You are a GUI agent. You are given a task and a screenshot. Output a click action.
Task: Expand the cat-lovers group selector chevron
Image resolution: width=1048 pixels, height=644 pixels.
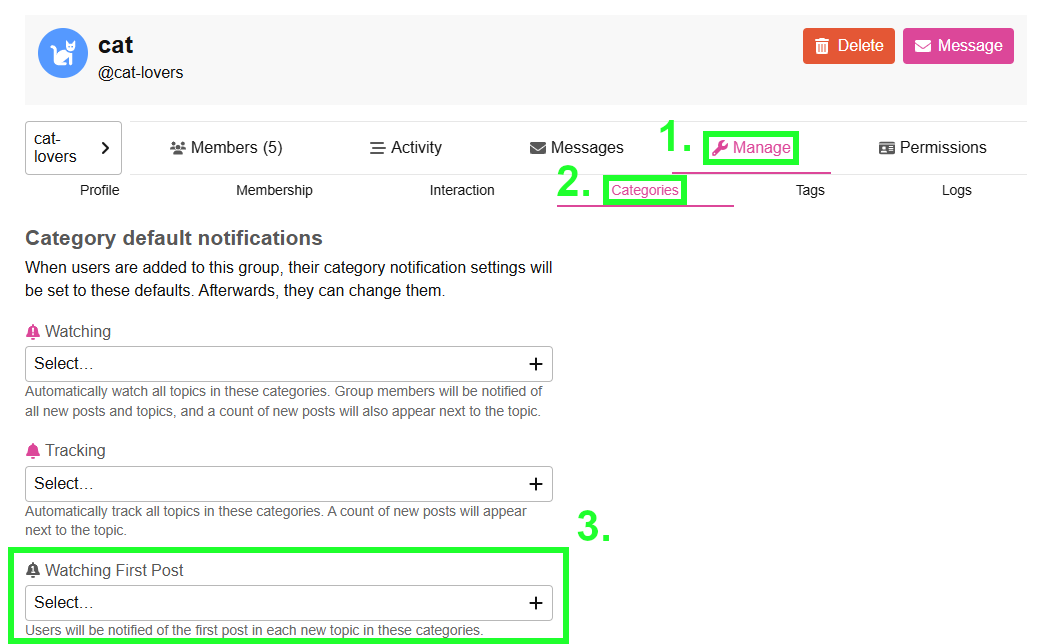[105, 148]
